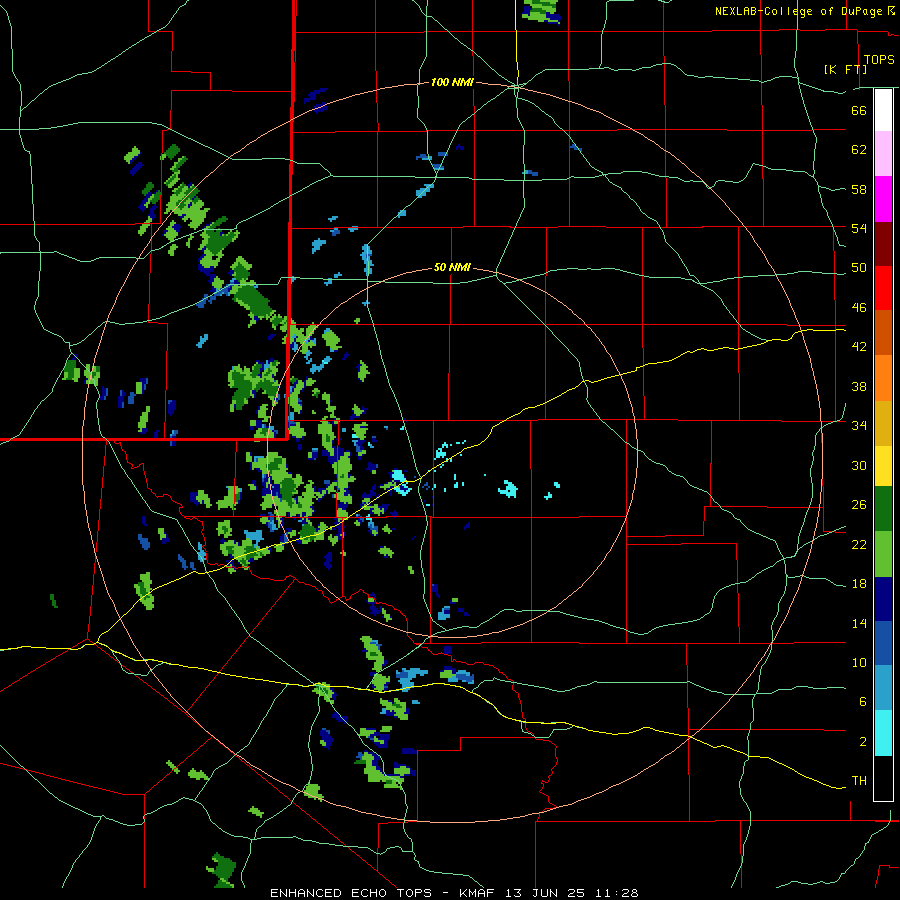Viewport: 900px width, 900px height.
Task: Click the legend value '38'
Action: pyautogui.click(x=859, y=386)
